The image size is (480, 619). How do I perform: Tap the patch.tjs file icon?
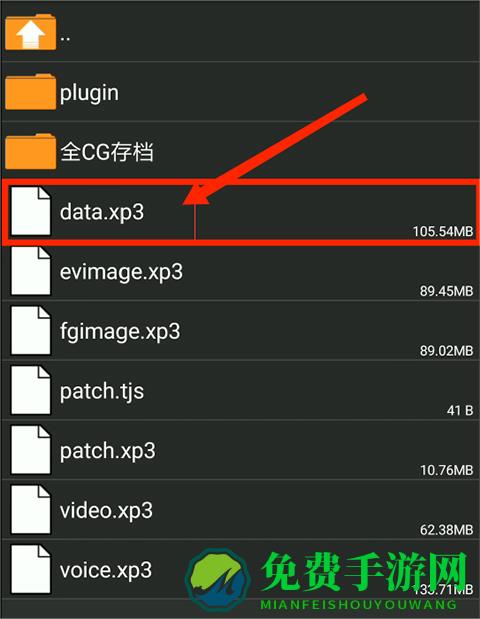(31, 390)
